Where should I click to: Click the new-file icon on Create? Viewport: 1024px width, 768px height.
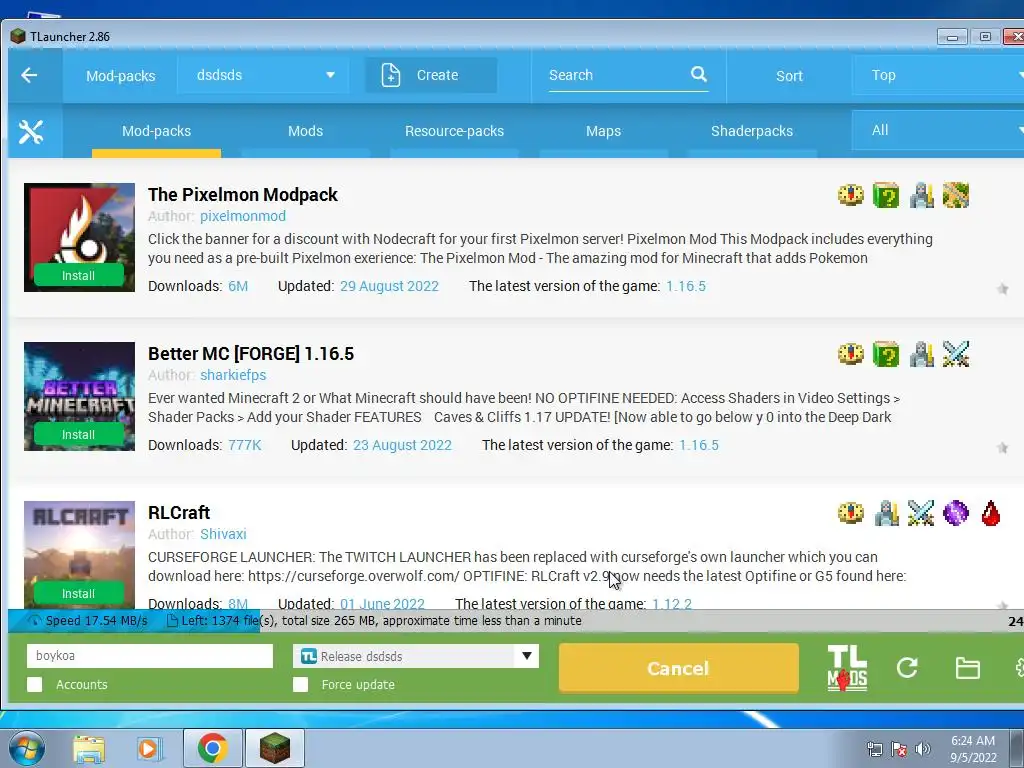(x=391, y=75)
